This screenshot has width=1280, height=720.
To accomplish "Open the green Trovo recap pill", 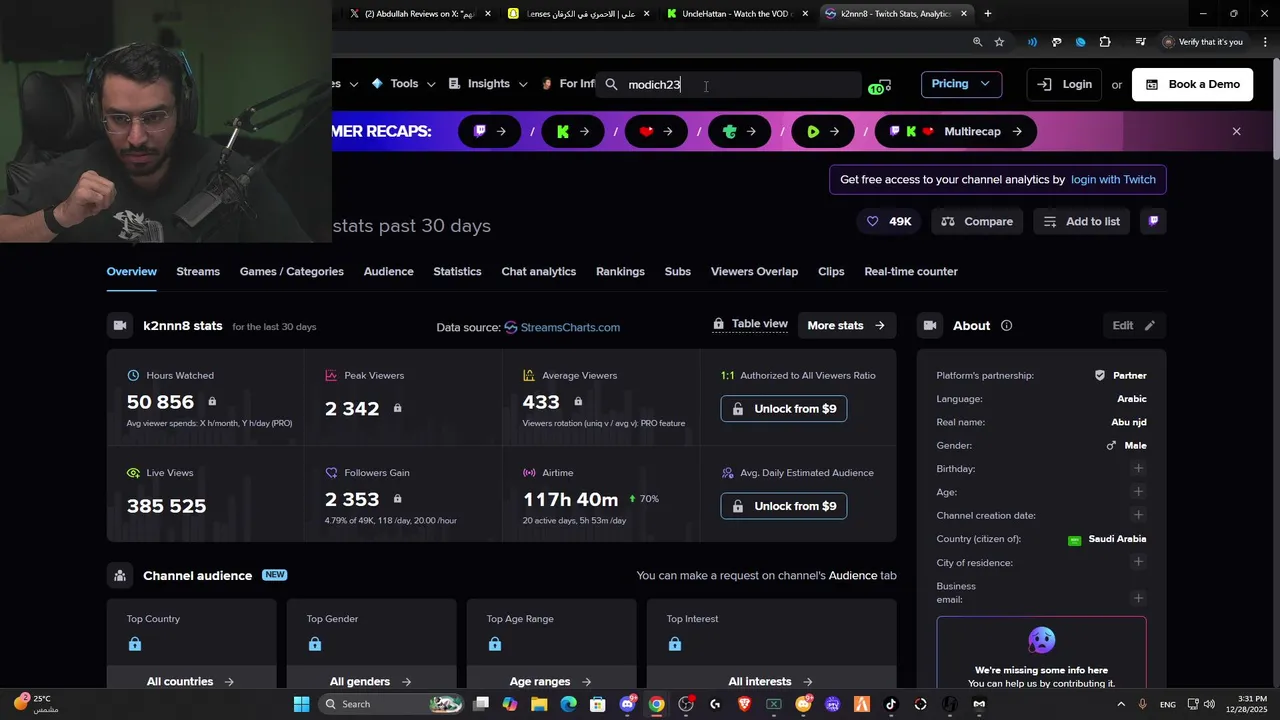I will pos(740,131).
